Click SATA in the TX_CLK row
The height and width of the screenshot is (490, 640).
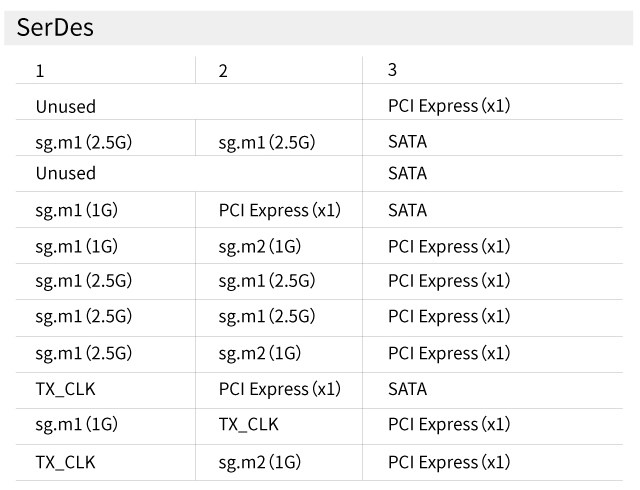[x=407, y=389]
